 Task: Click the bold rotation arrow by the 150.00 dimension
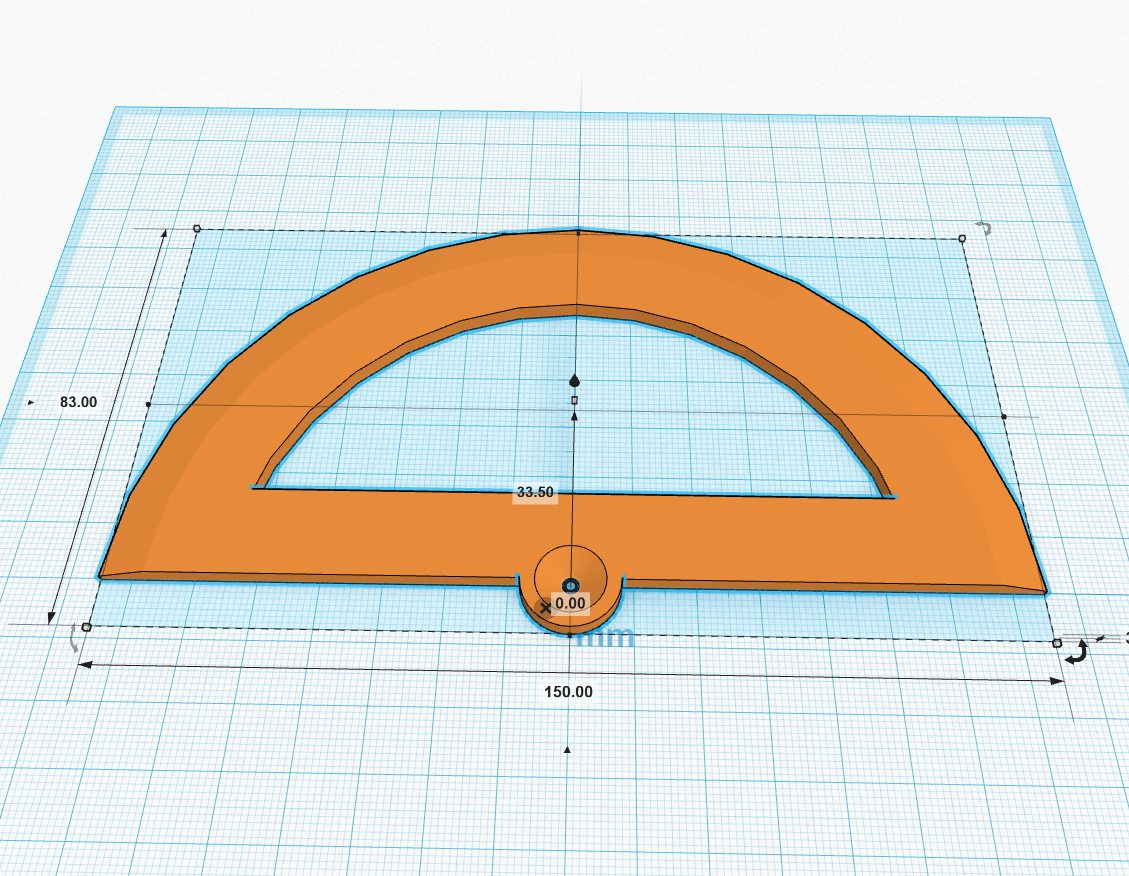[x=1076, y=654]
